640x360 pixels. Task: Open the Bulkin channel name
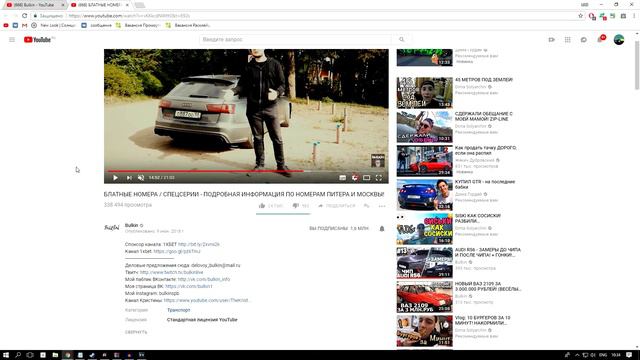[131, 225]
